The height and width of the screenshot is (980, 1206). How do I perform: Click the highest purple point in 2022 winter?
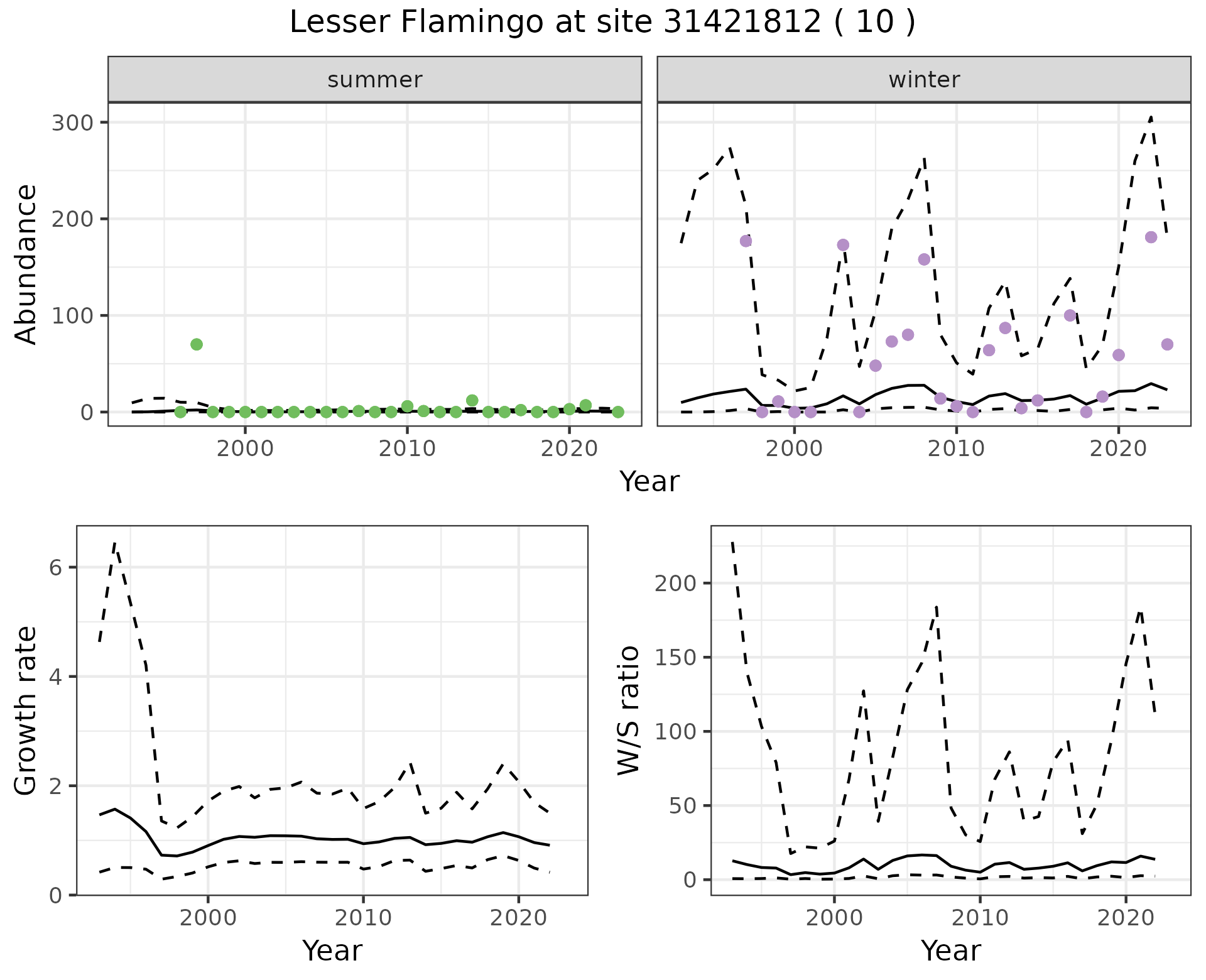tap(1151, 237)
